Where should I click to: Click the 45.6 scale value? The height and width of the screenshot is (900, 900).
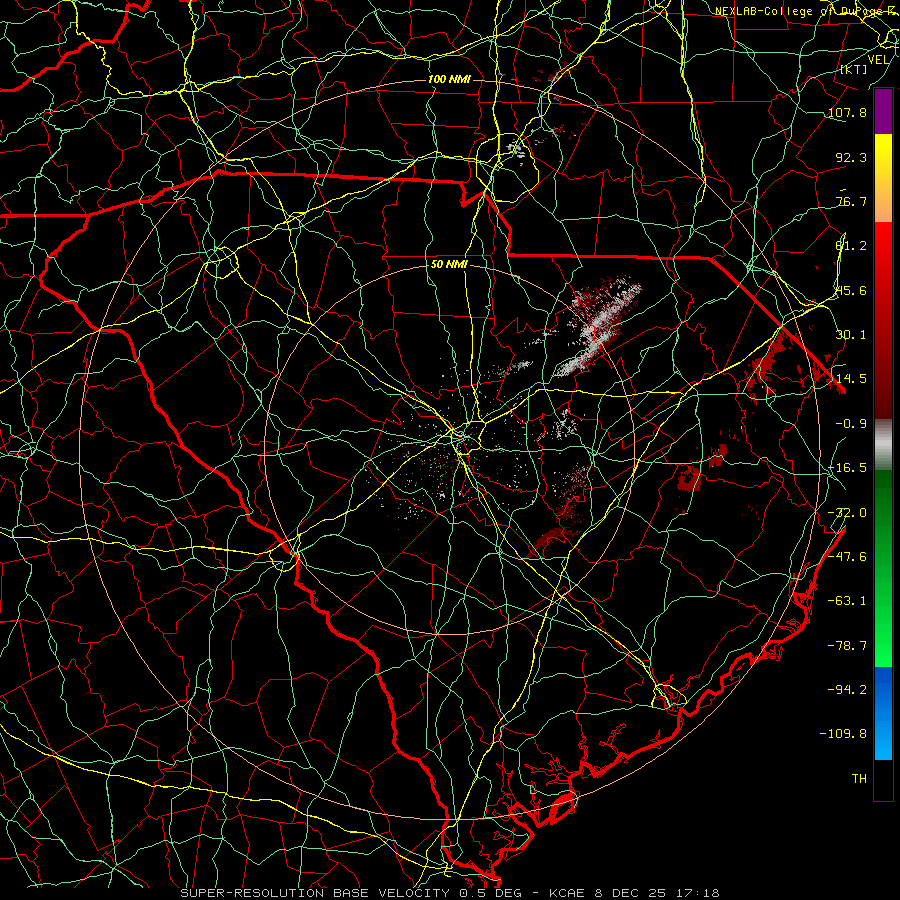(851, 290)
